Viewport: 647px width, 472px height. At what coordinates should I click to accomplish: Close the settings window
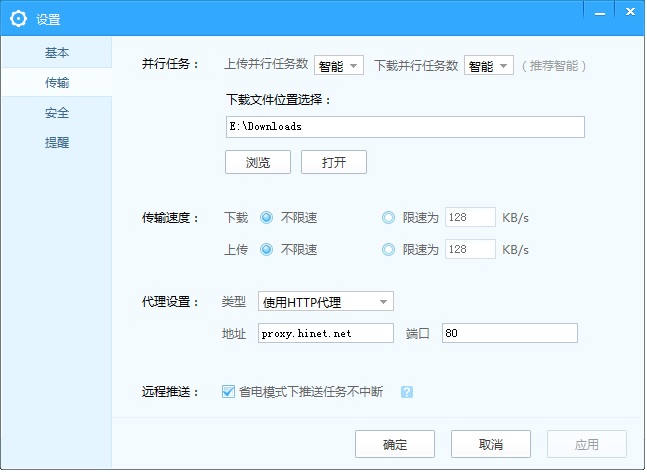point(630,12)
